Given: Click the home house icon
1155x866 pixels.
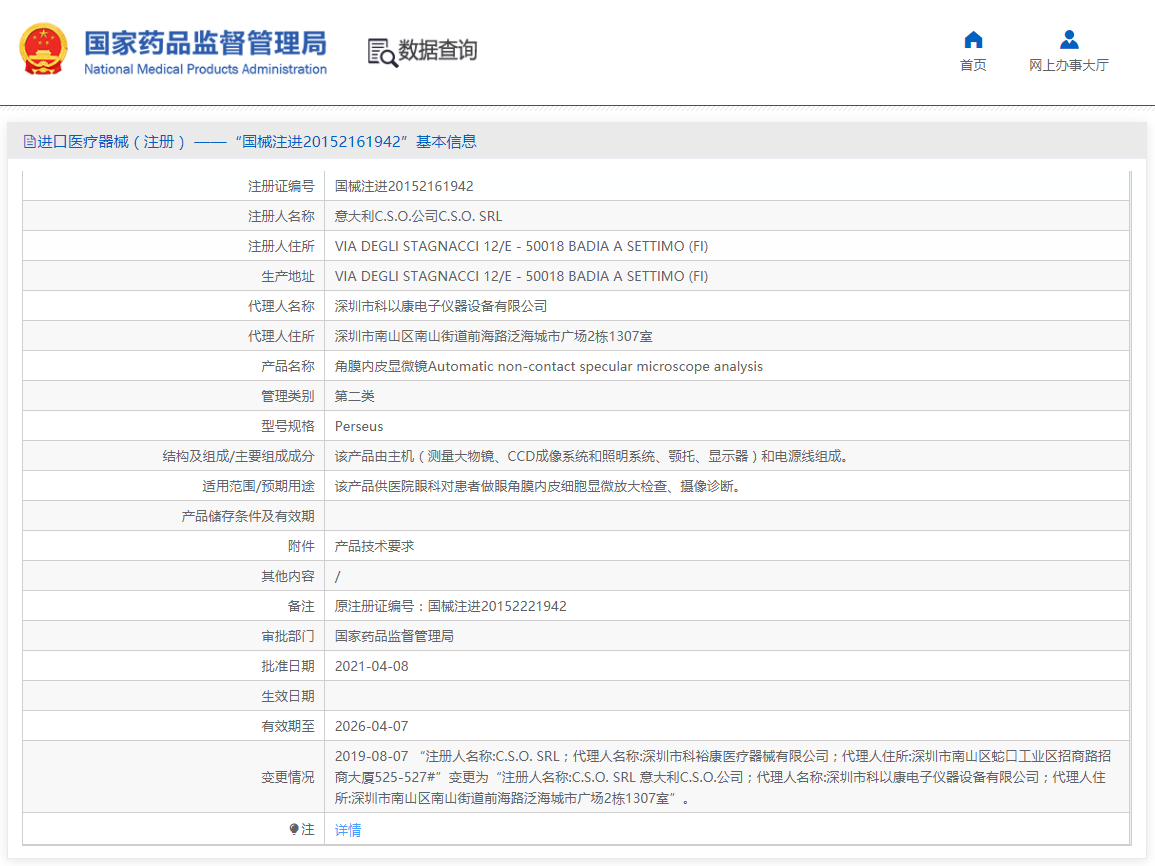Looking at the screenshot, I should (972, 40).
